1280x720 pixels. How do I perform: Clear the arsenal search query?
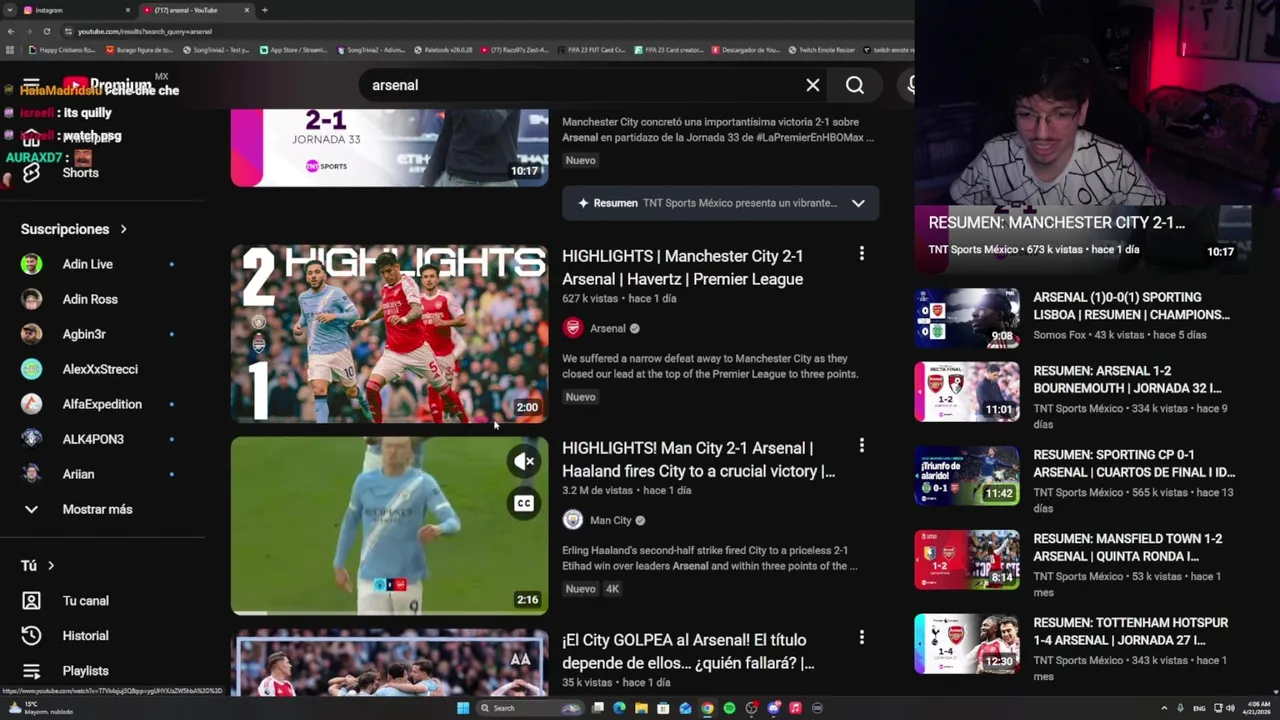tap(813, 85)
